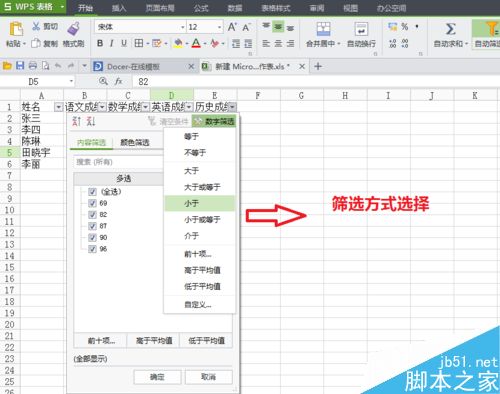Image resolution: width=500 pixels, height=394 pixels.
Task: Click the (全部显示) show all text
Action: pyautogui.click(x=90, y=359)
